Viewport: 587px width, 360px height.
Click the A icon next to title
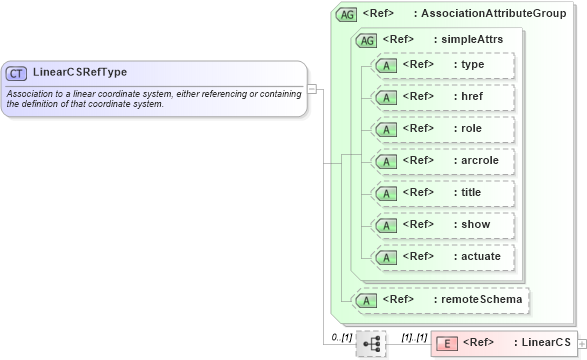click(x=386, y=194)
